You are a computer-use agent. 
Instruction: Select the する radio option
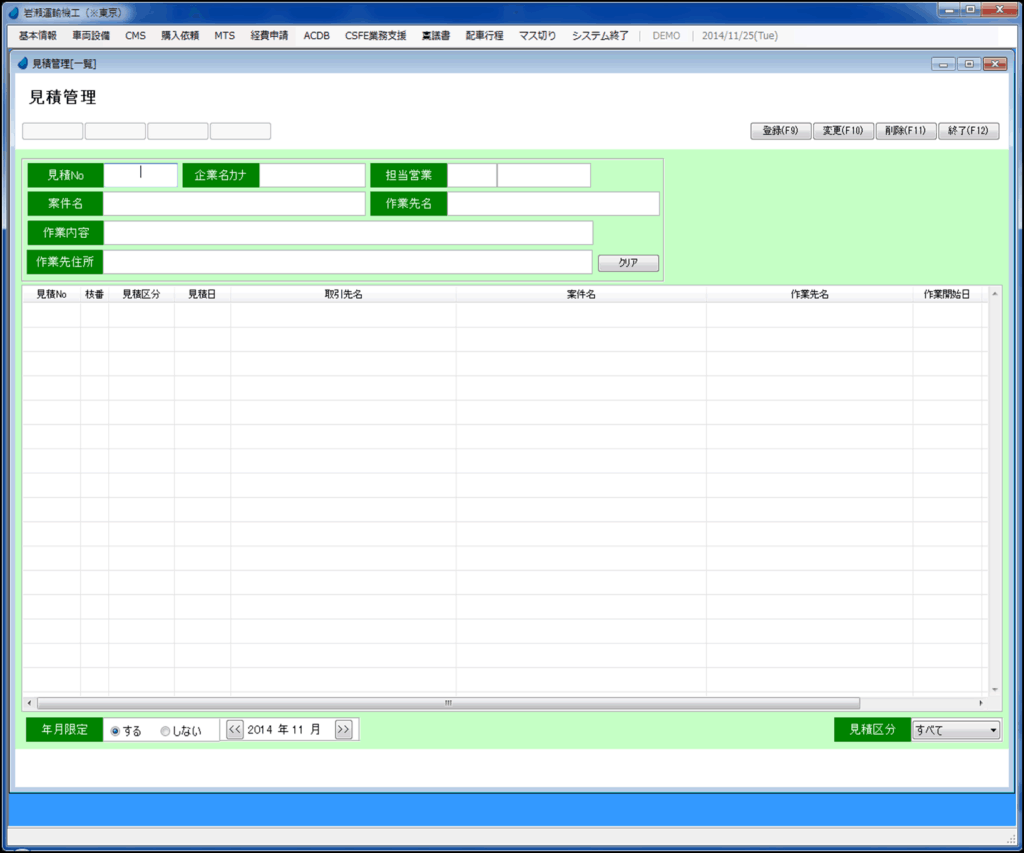(116, 731)
